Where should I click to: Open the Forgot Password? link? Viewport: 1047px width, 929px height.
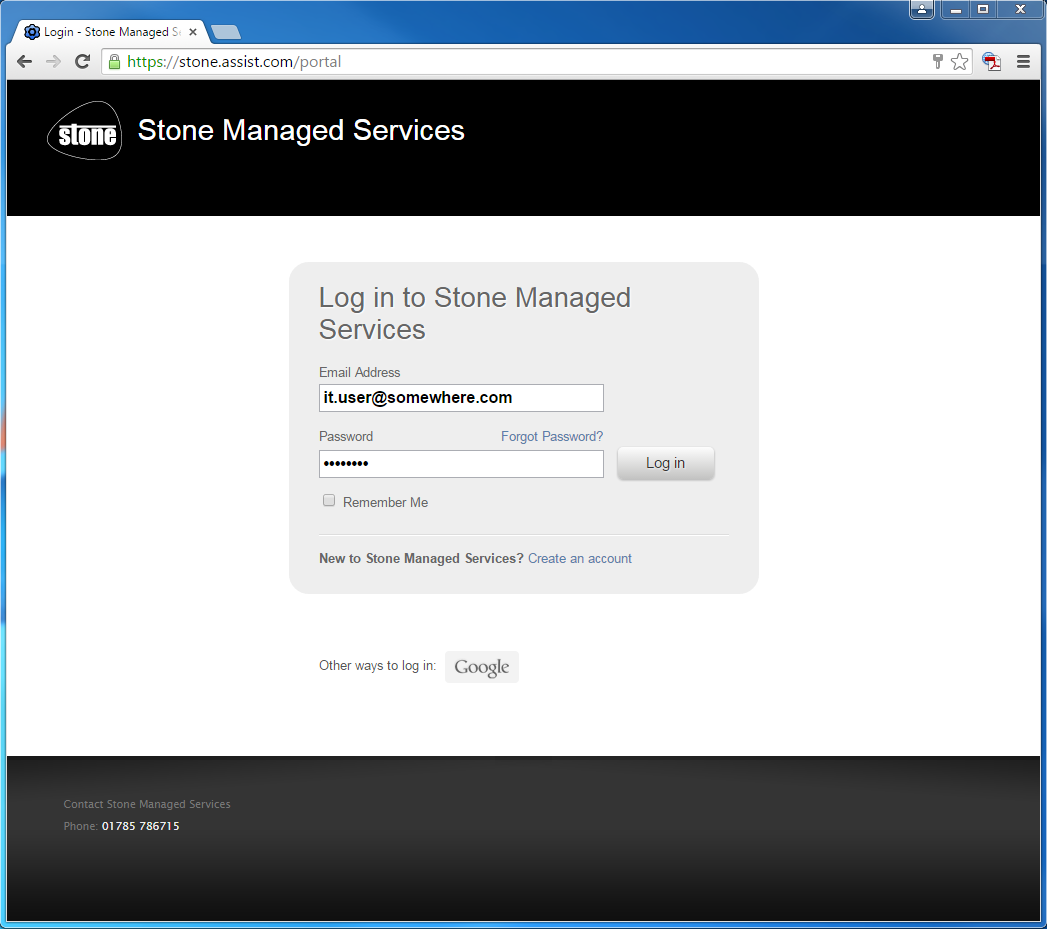pos(552,436)
